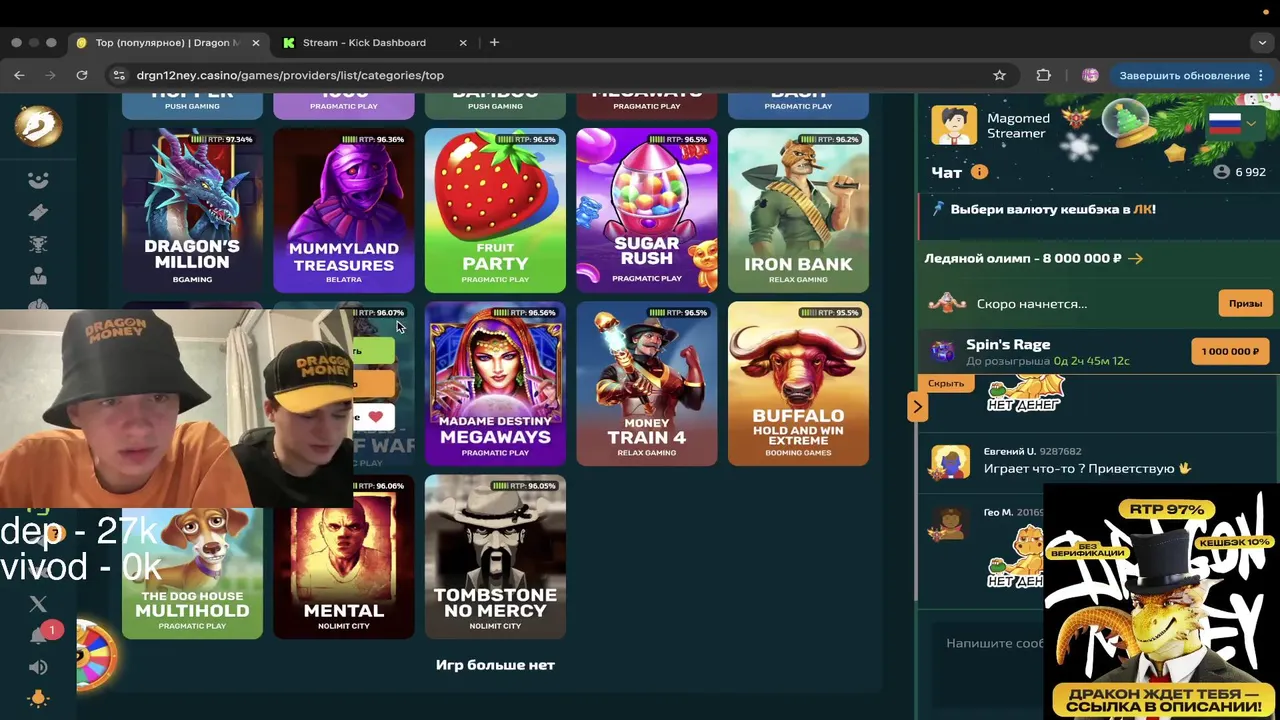
Task: Bookmark this page with star icon
Action: tap(999, 75)
